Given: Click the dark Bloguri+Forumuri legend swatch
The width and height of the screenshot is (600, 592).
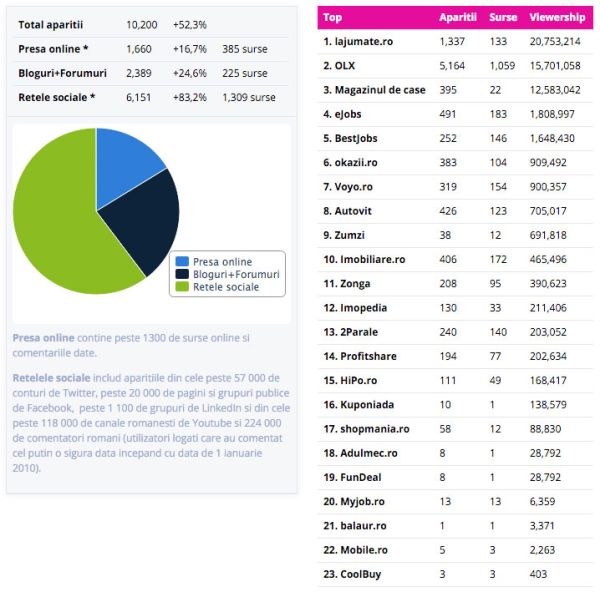Looking at the screenshot, I should tap(182, 274).
